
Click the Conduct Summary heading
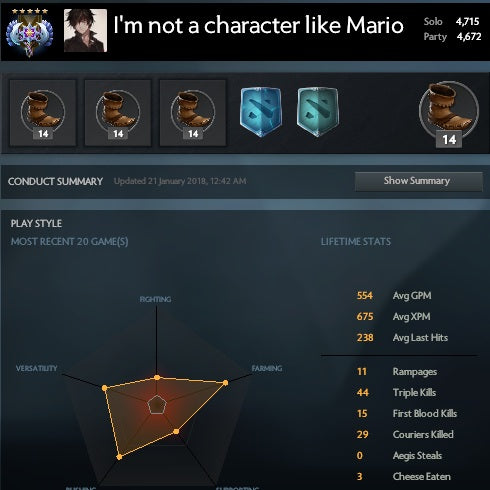pos(55,181)
